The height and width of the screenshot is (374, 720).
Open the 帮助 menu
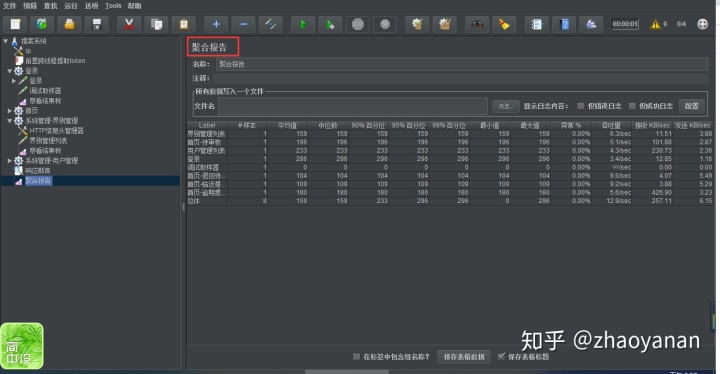(134, 6)
